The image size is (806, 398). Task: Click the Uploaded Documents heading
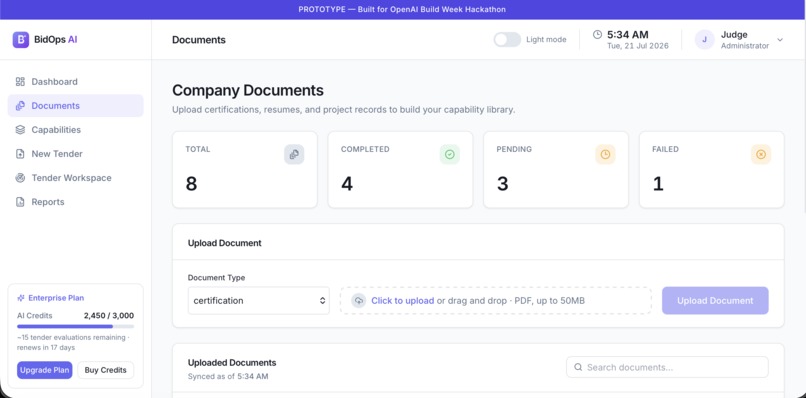click(232, 363)
